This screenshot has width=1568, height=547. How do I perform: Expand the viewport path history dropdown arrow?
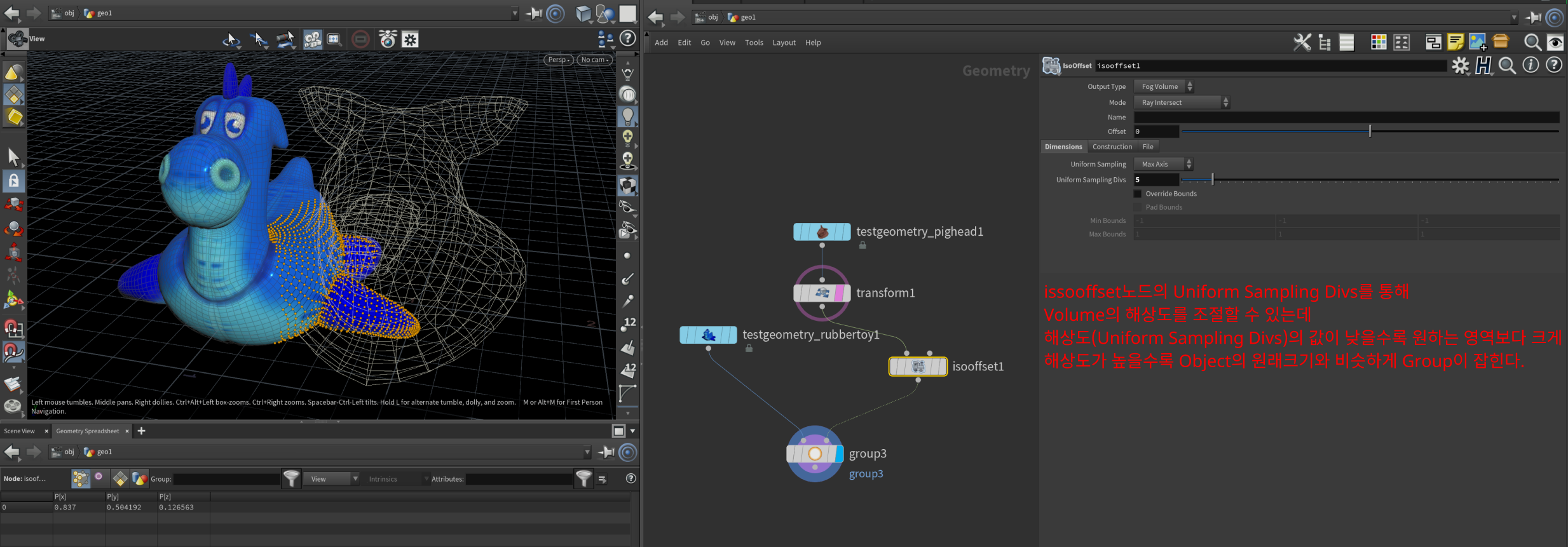(515, 13)
